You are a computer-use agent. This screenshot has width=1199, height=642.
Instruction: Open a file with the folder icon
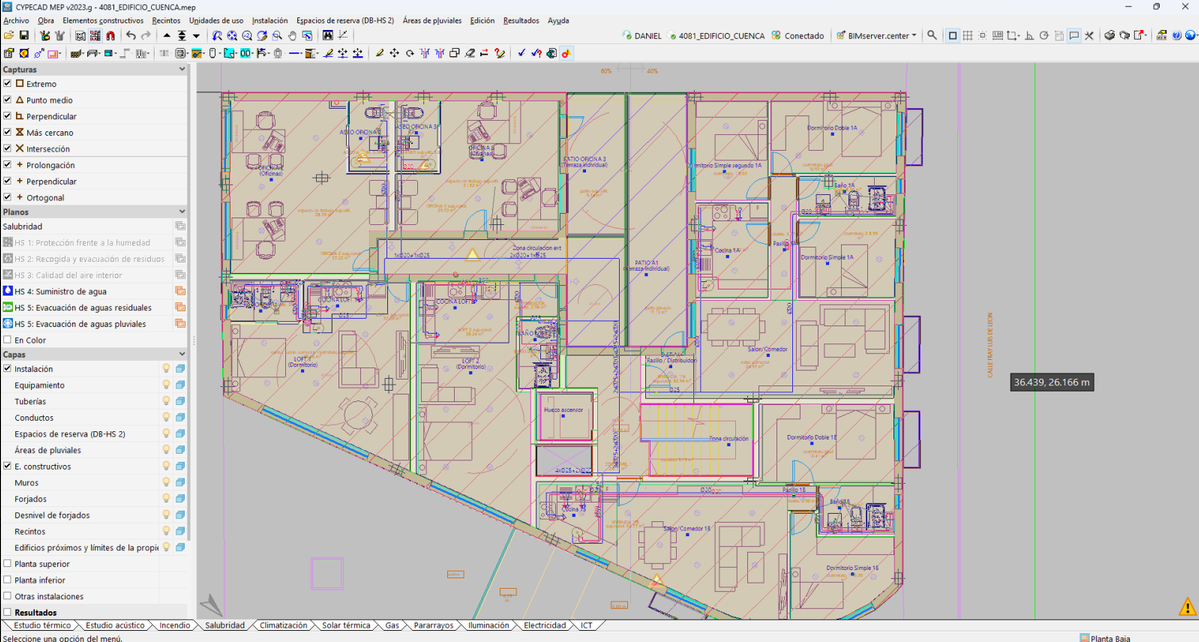click(x=8, y=35)
